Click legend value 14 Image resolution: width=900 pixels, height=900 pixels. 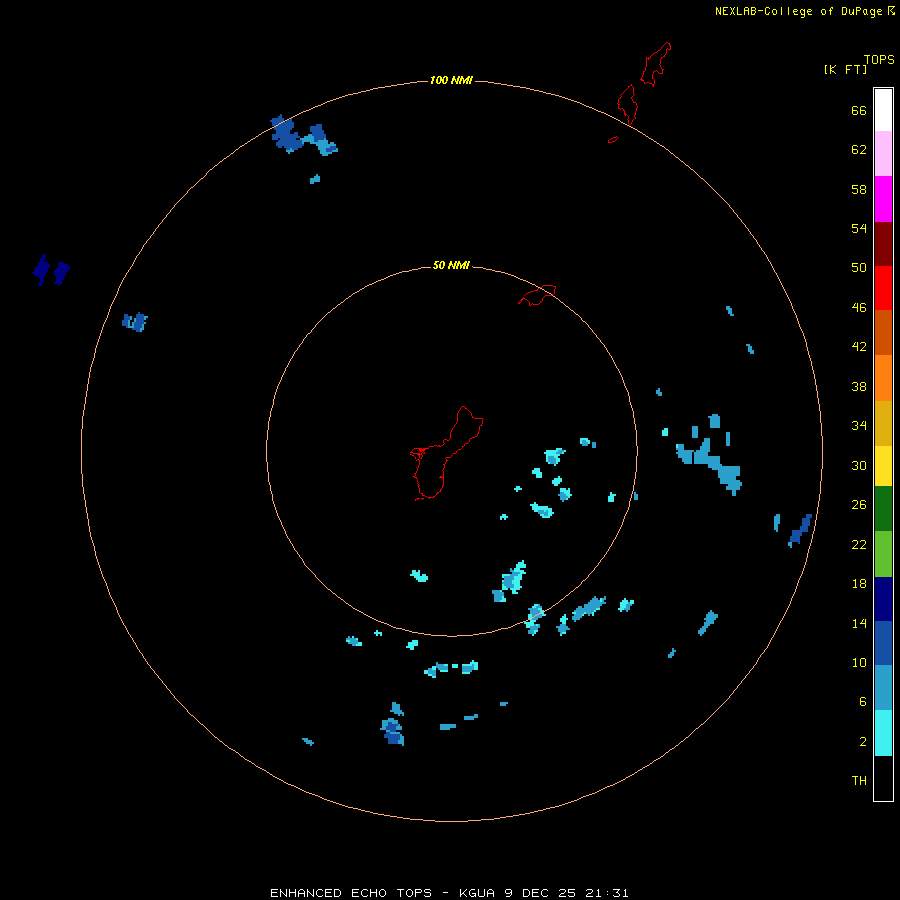coord(859,623)
